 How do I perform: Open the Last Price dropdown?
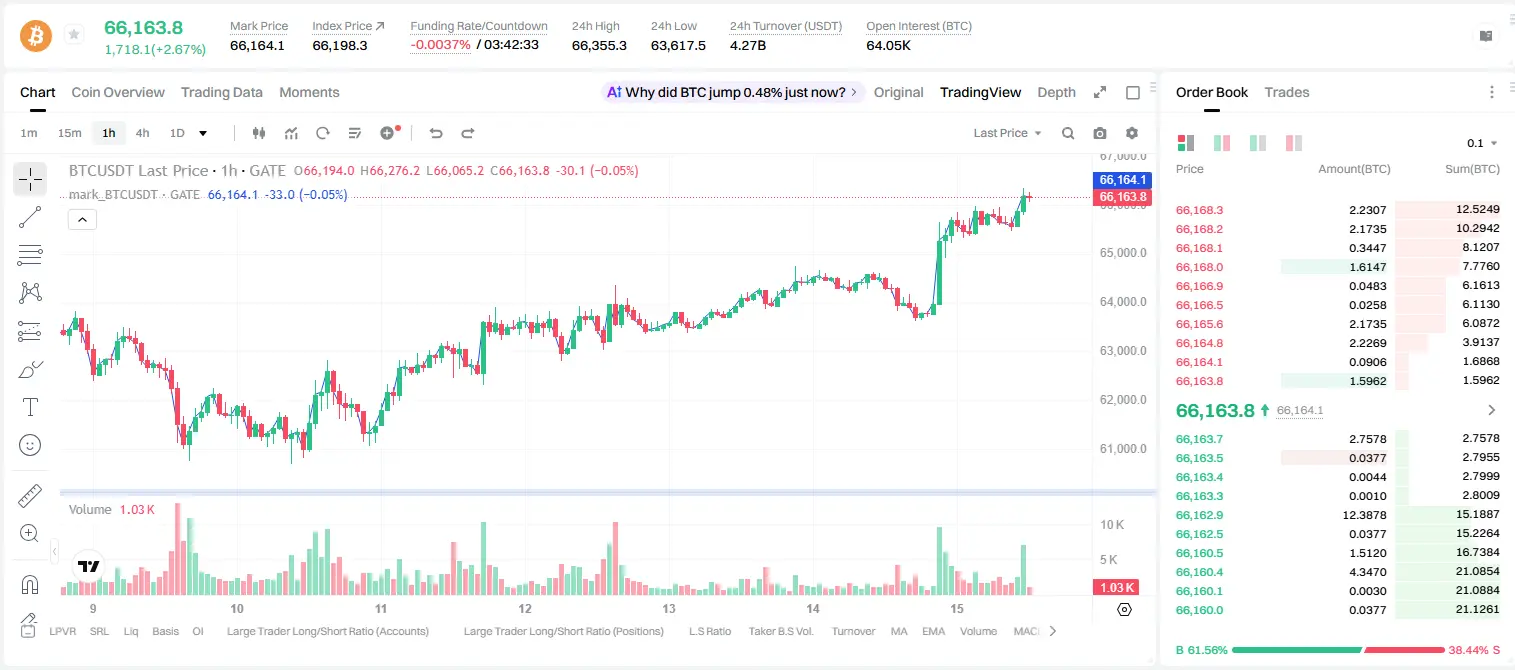click(x=1007, y=133)
